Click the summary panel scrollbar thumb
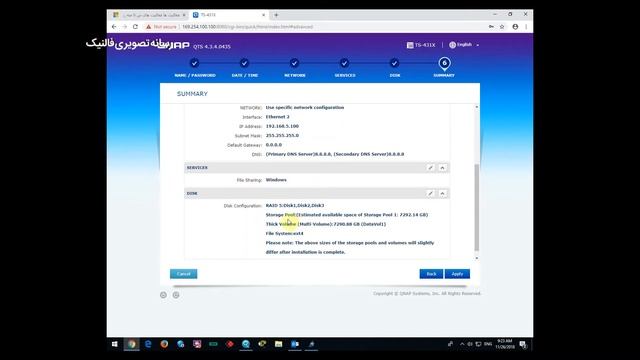Screen dimensions: 640x360 pyautogui.click(x=476, y=207)
